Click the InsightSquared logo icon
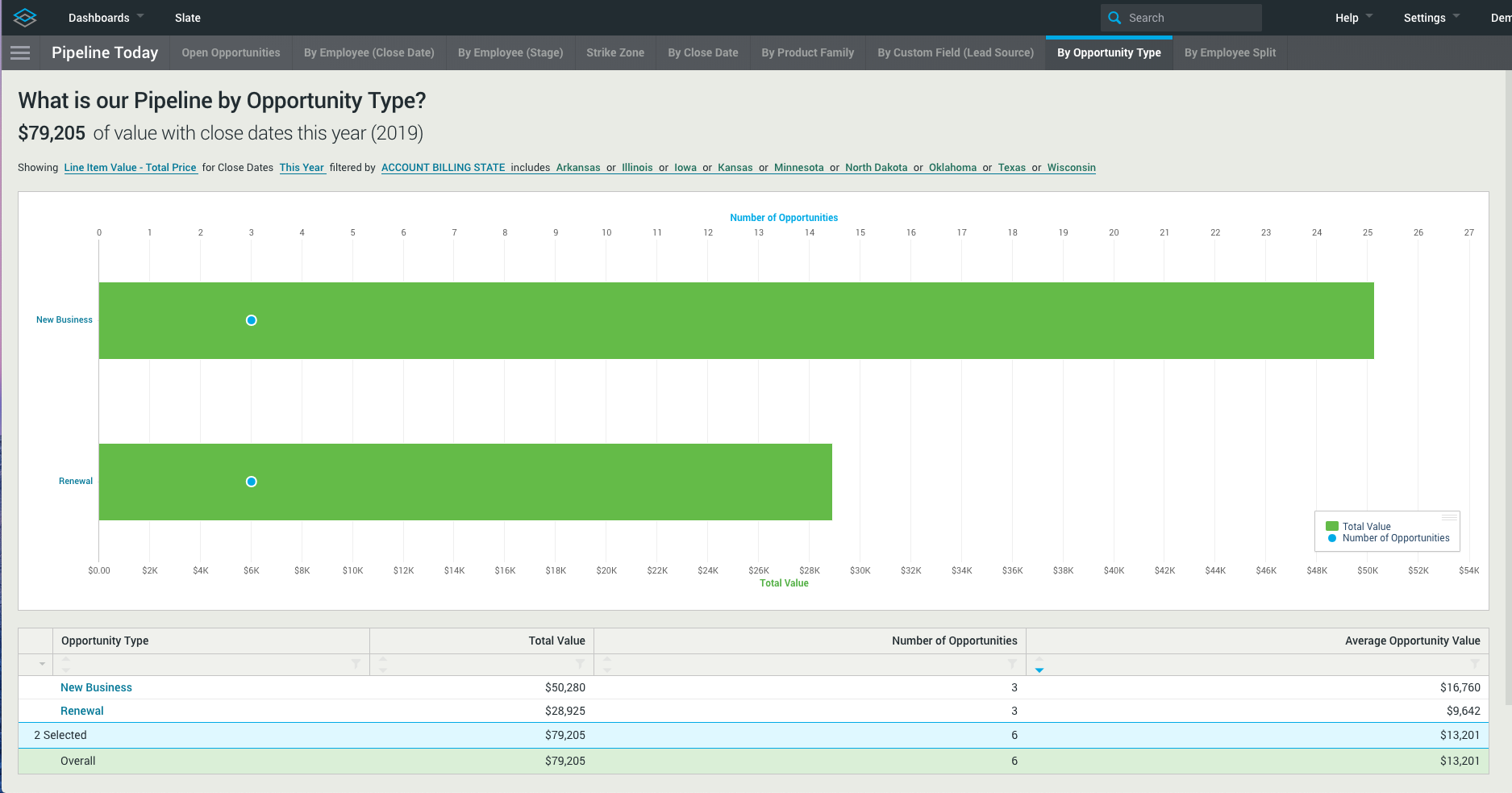 [x=25, y=17]
